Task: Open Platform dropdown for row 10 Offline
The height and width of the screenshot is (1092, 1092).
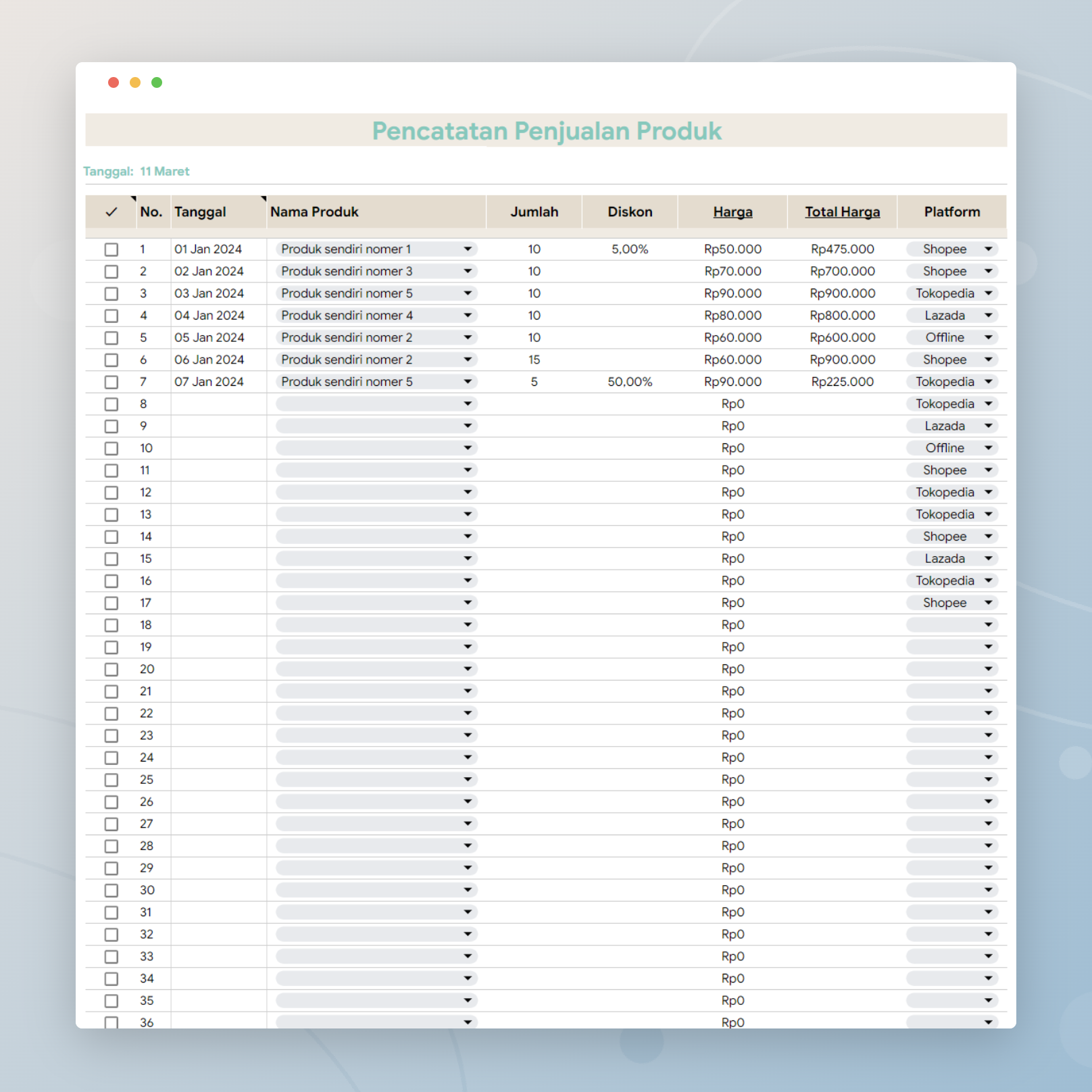Action: coord(952,448)
